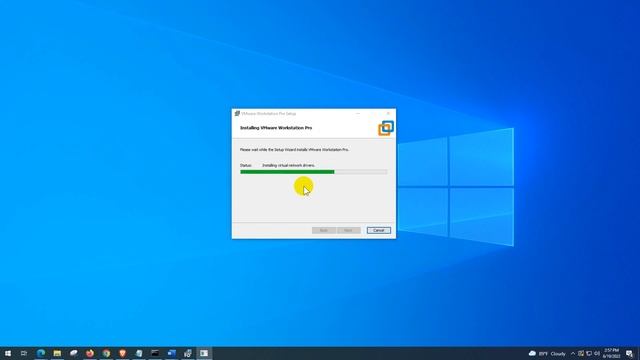Open network settings from the system tray

tap(589, 353)
